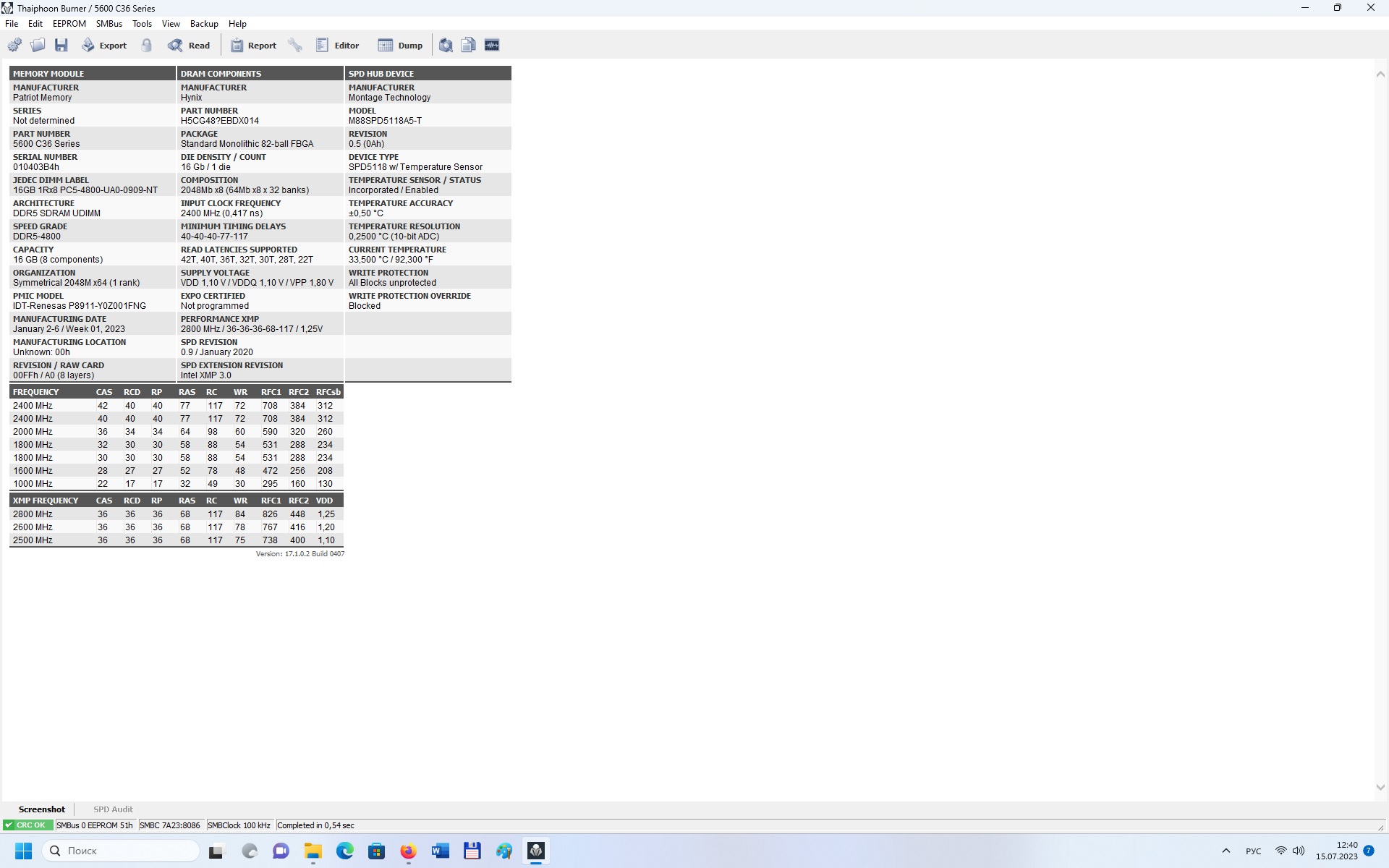Open the Editor toolbar button
The height and width of the screenshot is (868, 1389).
click(337, 46)
